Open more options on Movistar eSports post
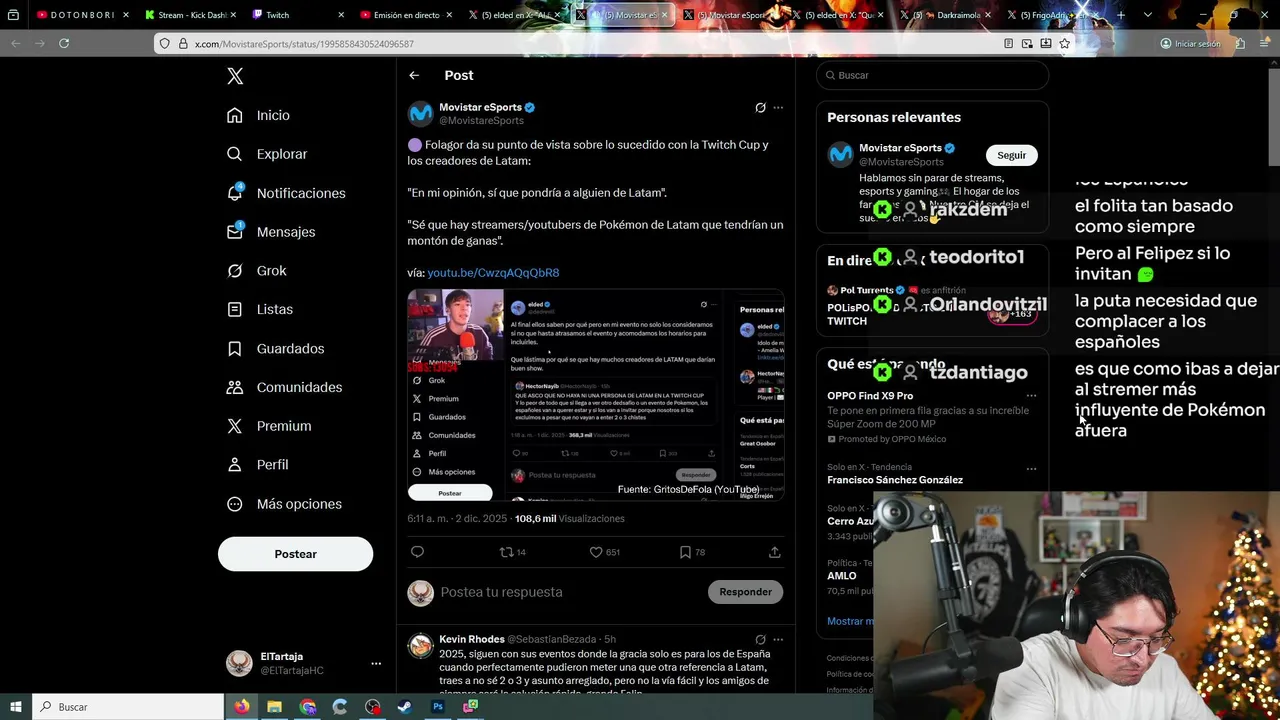This screenshot has width=1280, height=720. [x=778, y=108]
